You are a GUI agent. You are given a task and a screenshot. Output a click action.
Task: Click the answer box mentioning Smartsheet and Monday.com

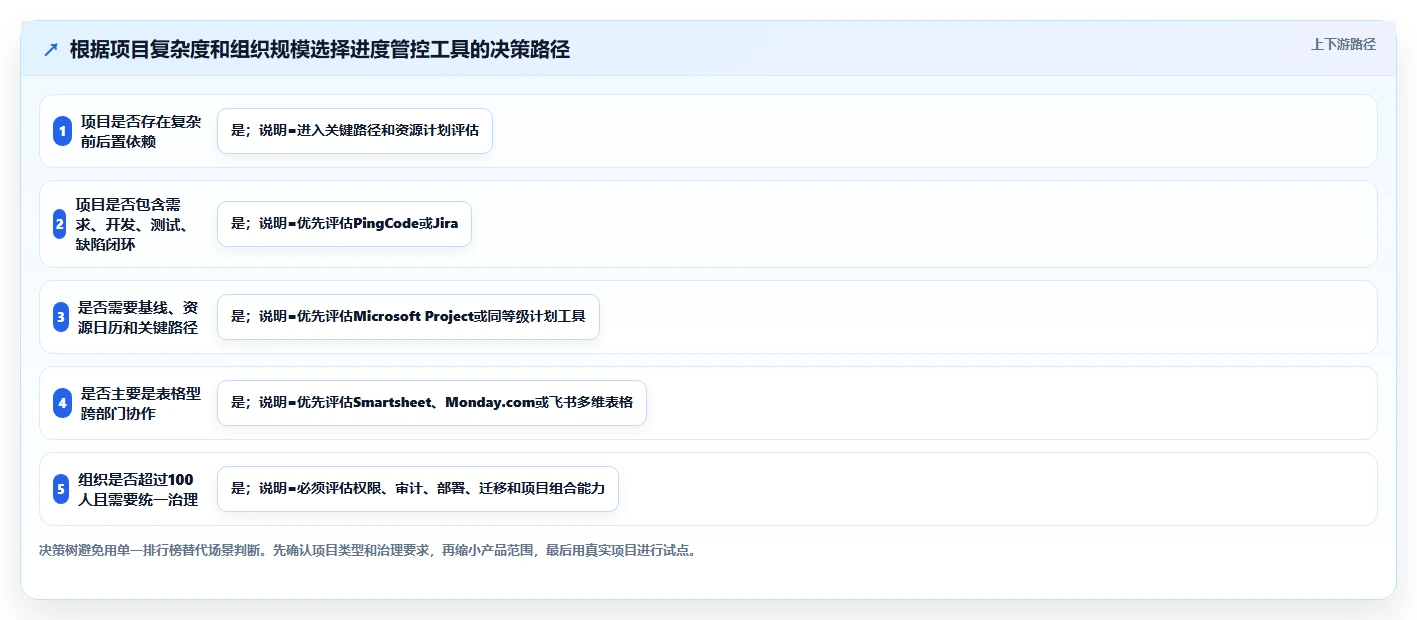(432, 403)
